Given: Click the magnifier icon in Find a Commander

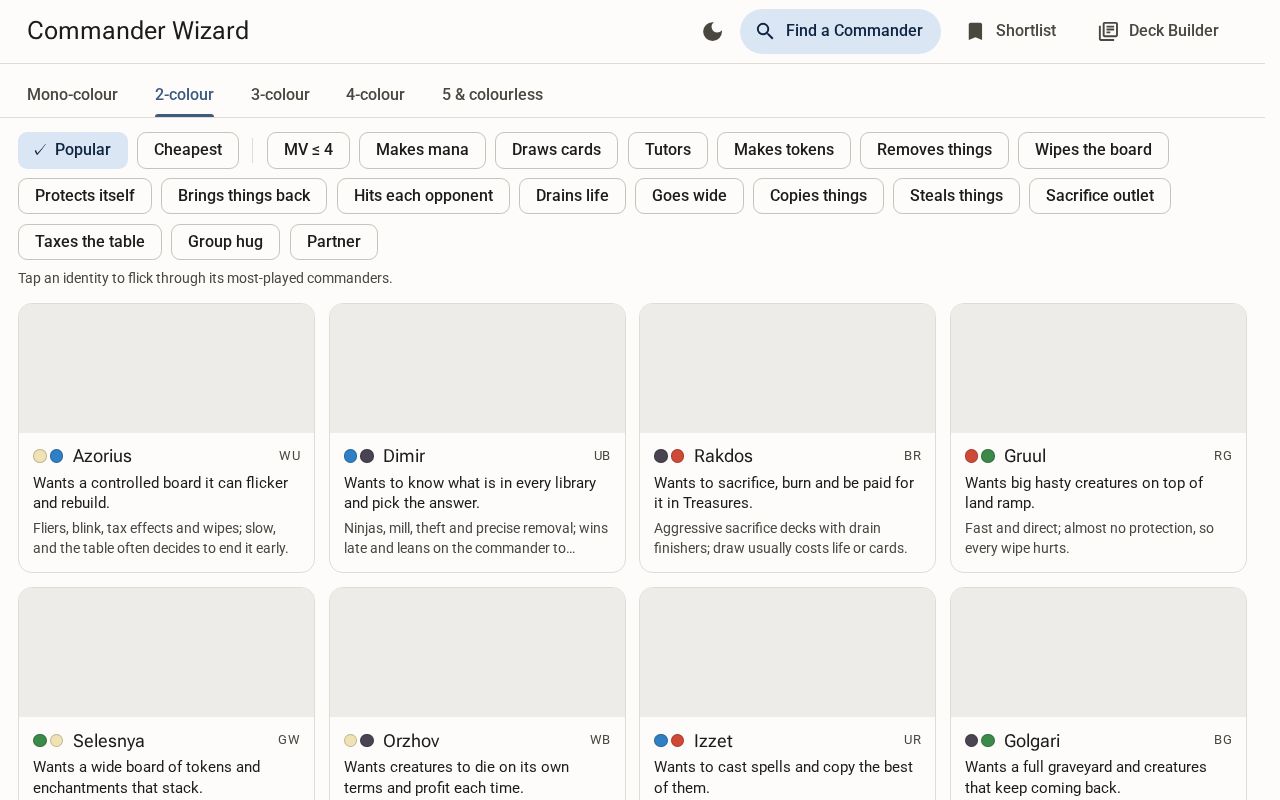Looking at the screenshot, I should click(765, 31).
